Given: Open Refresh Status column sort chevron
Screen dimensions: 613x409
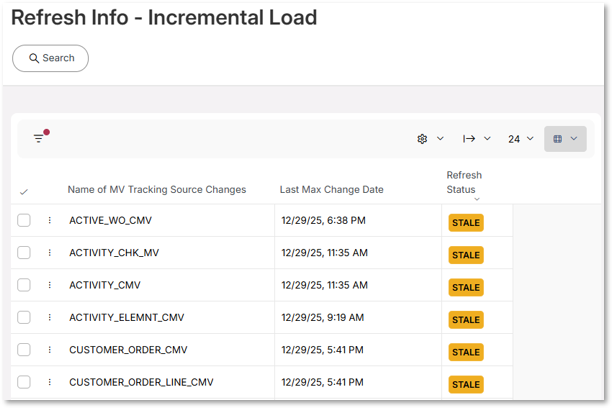Looking at the screenshot, I should point(477,199).
